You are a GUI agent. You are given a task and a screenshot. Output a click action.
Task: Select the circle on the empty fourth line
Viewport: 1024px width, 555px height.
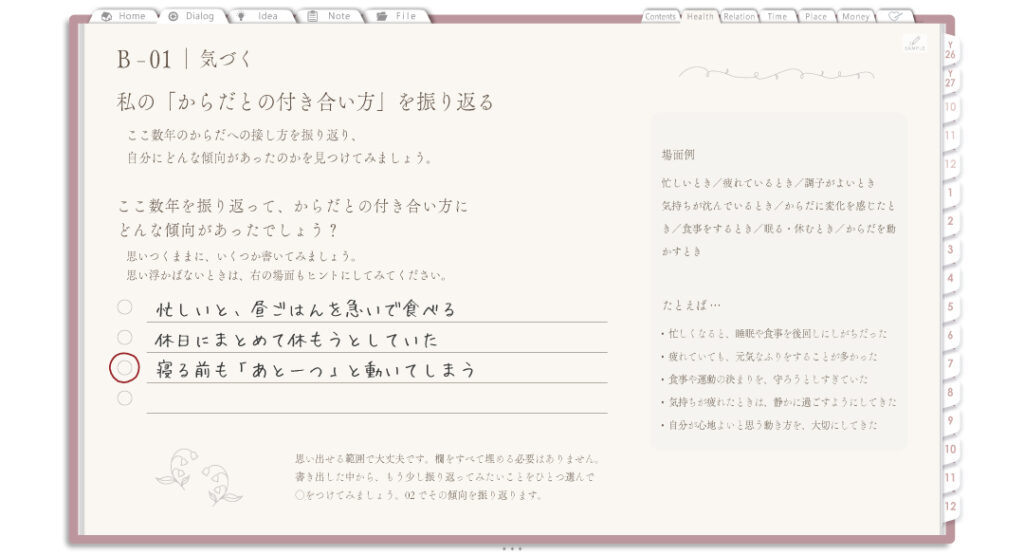point(125,398)
